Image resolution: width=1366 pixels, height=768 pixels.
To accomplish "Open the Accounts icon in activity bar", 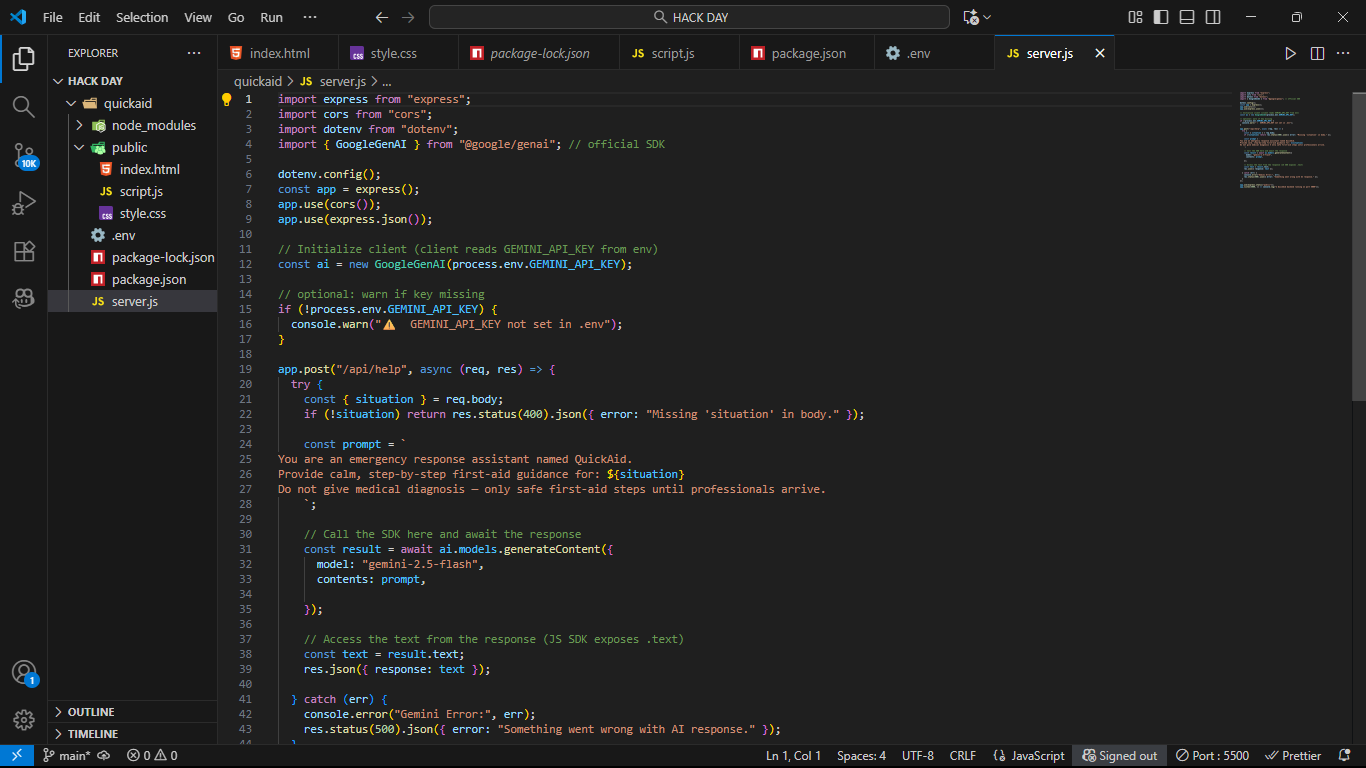I will pos(24,672).
